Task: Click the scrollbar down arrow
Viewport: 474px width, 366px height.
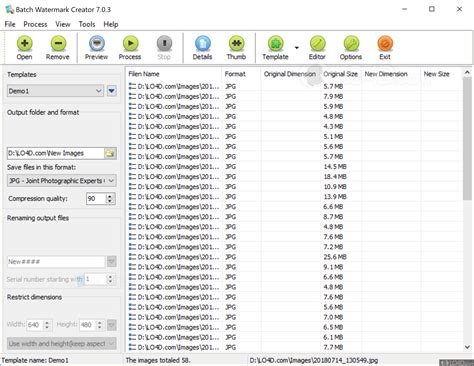Action: point(467,347)
